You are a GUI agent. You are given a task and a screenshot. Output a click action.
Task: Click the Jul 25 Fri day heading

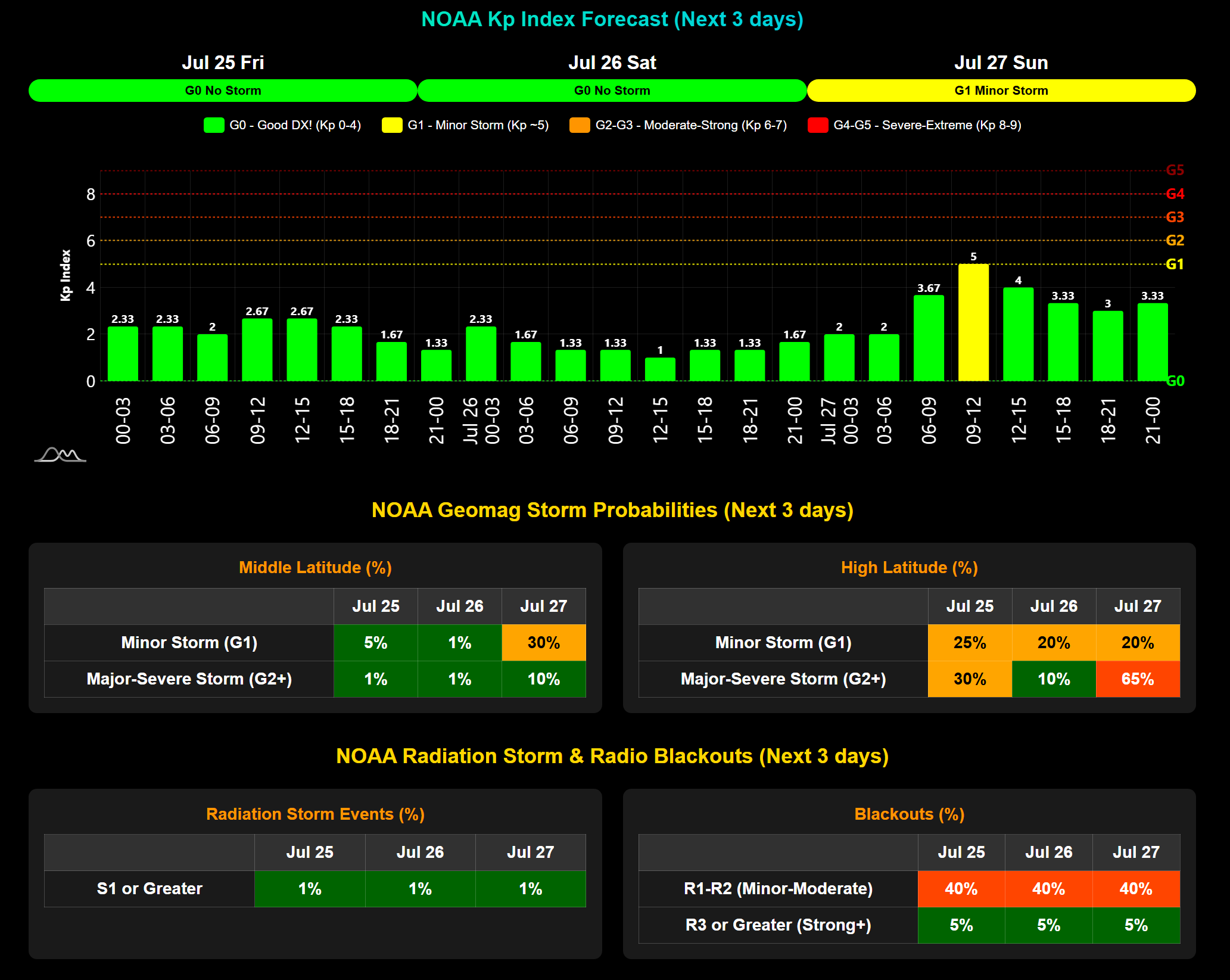pyautogui.click(x=223, y=63)
